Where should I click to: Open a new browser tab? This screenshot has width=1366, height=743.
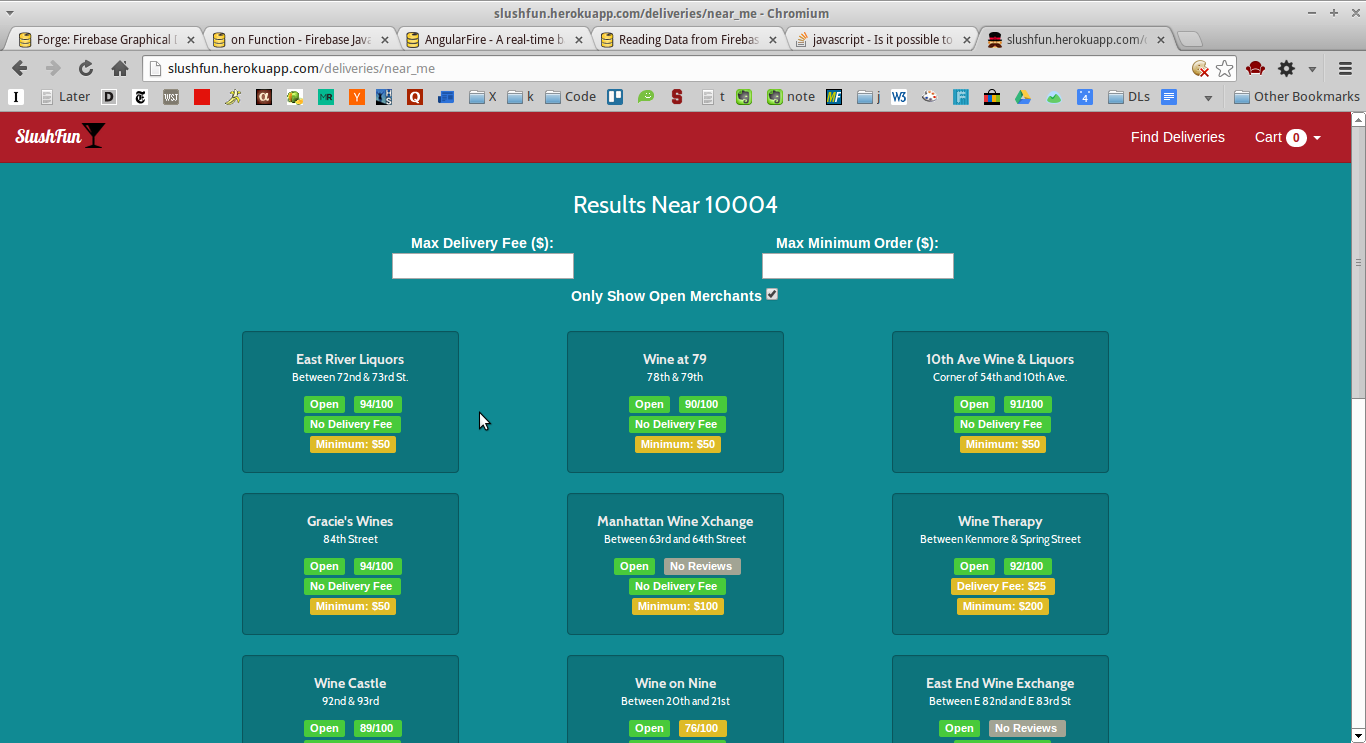click(x=1189, y=40)
